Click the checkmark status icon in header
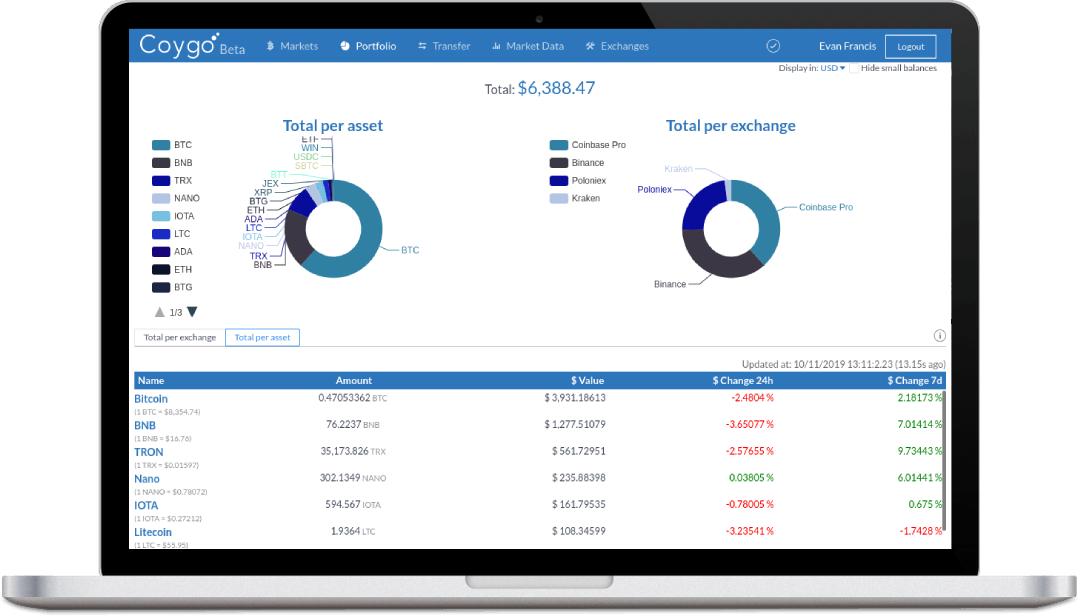Screen dimensions: 1080x616 tap(773, 46)
